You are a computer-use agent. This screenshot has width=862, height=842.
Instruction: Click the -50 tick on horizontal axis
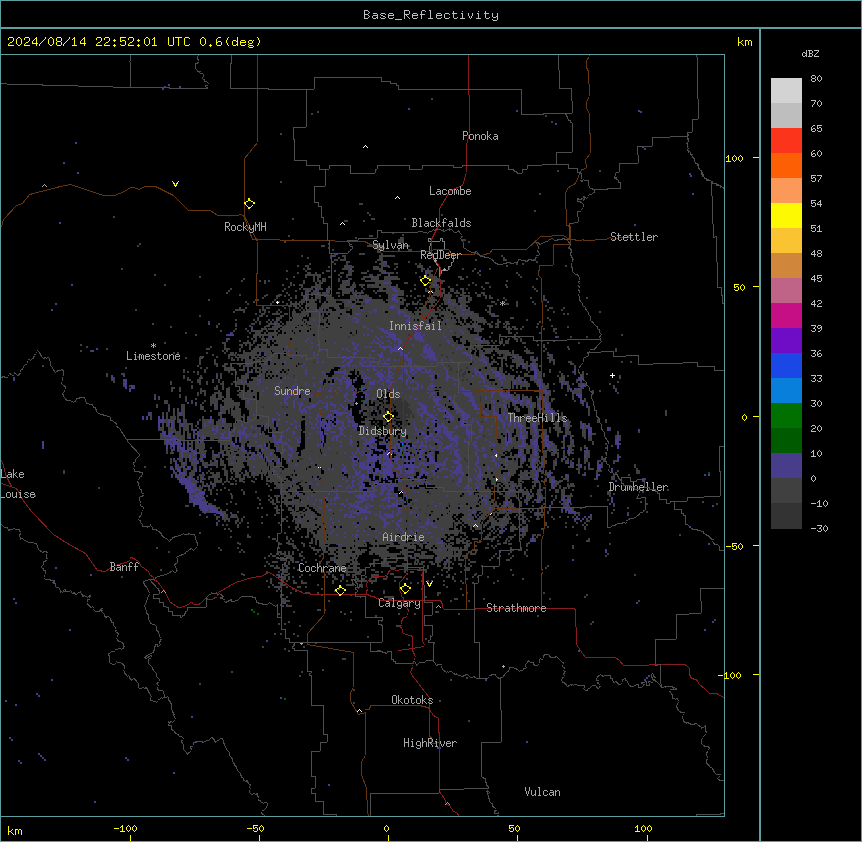(255, 828)
